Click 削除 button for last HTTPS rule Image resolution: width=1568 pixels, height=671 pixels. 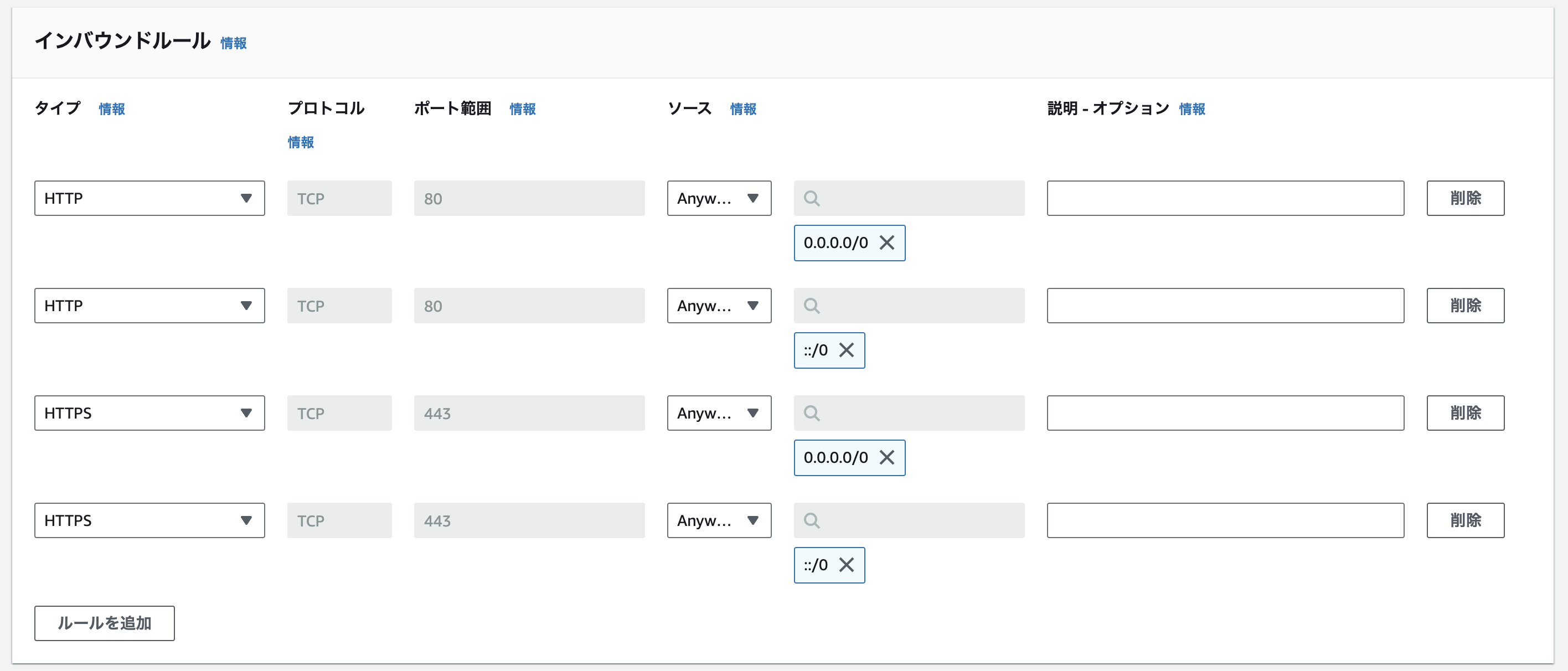pos(1465,520)
